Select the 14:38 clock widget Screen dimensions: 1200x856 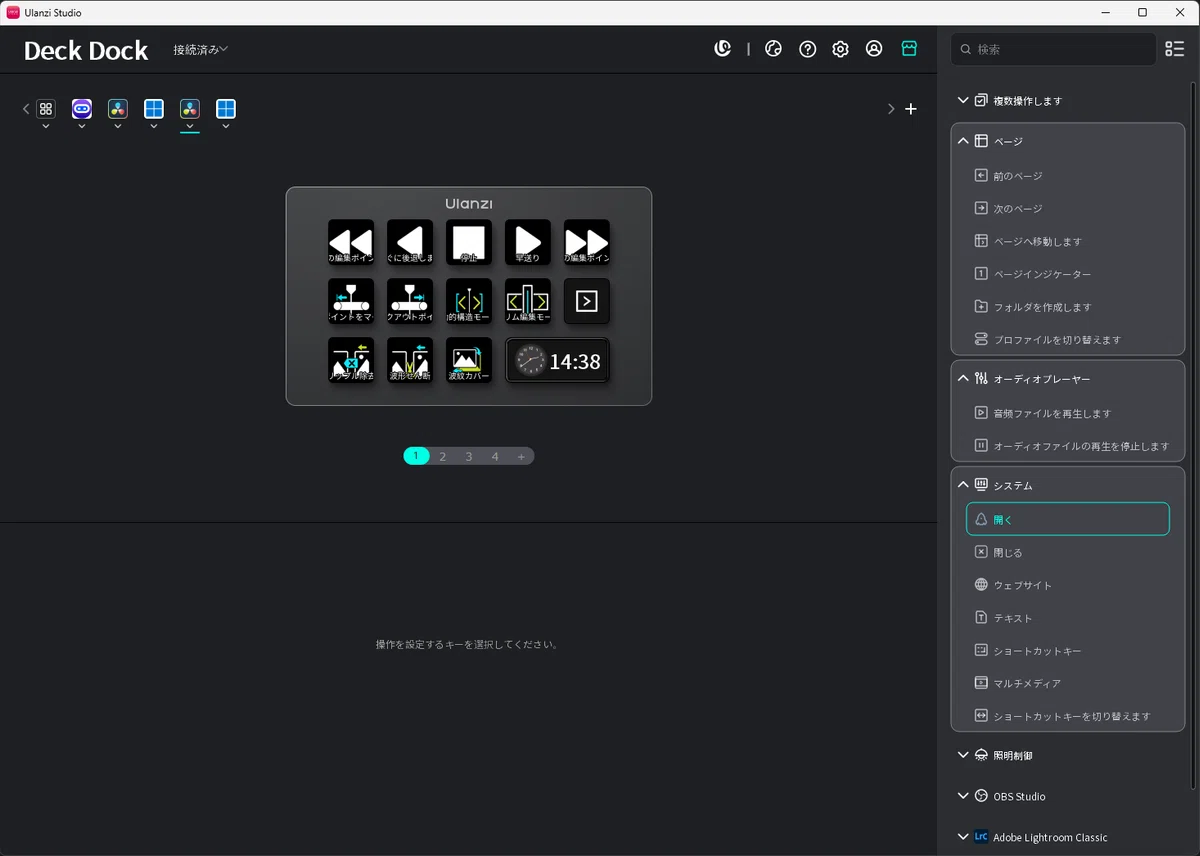pyautogui.click(x=557, y=361)
